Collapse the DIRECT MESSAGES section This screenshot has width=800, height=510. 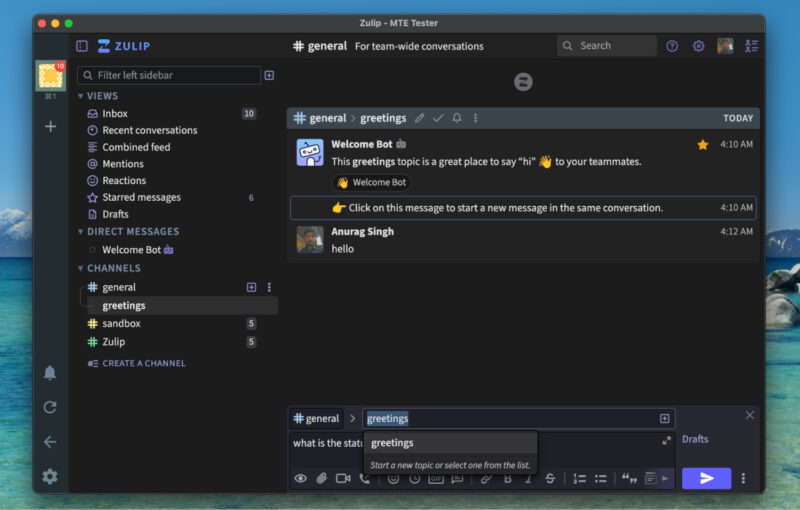82,232
